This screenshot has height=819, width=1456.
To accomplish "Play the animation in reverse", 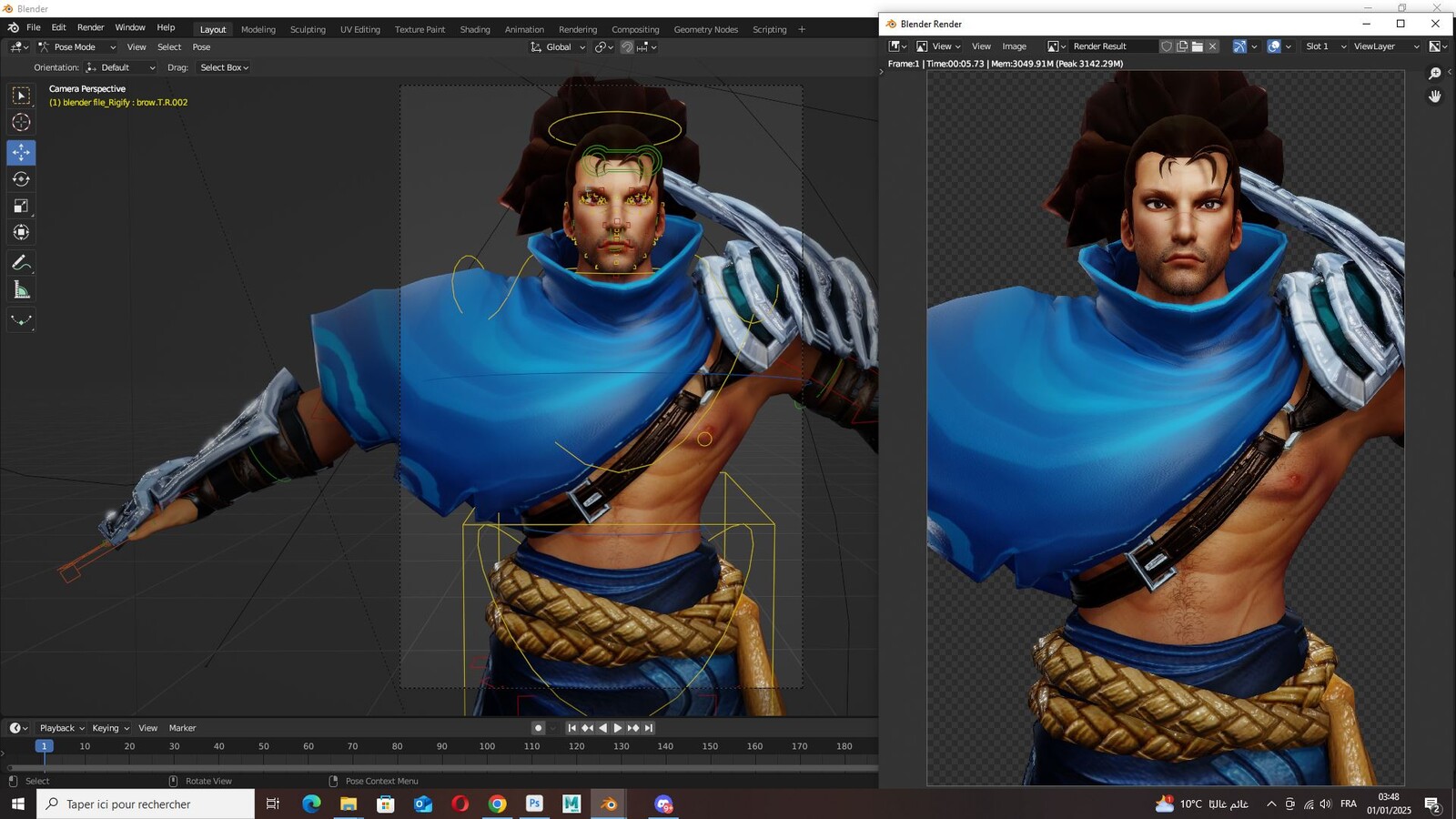I will (602, 728).
